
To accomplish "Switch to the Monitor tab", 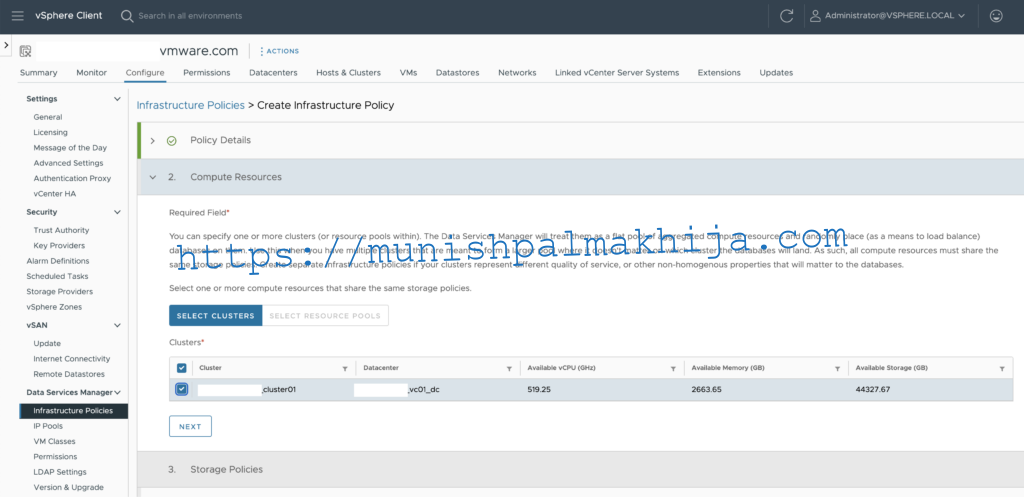I will 91,72.
